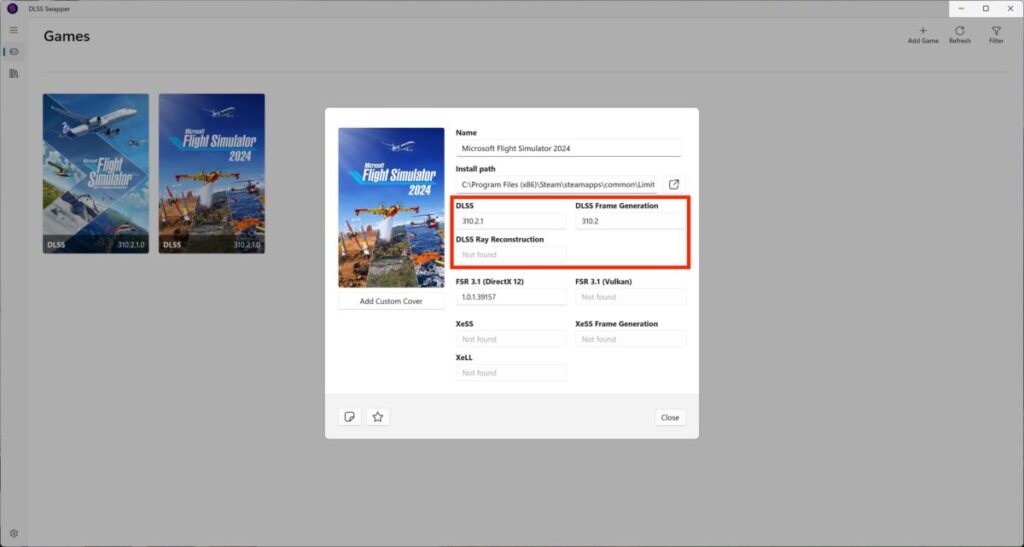Viewport: 1024px width, 547px height.
Task: Mark game as favourite with star icon
Action: click(377, 416)
